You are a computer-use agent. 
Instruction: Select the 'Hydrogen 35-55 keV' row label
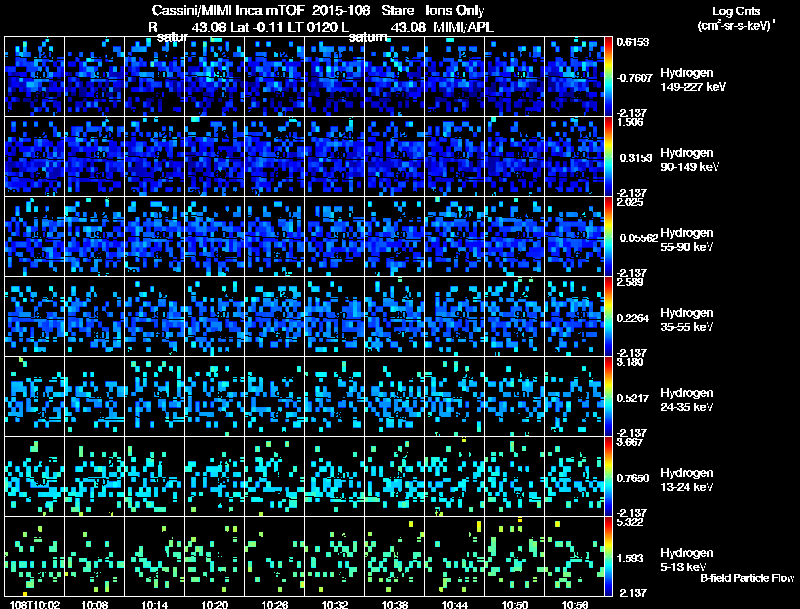click(x=687, y=320)
